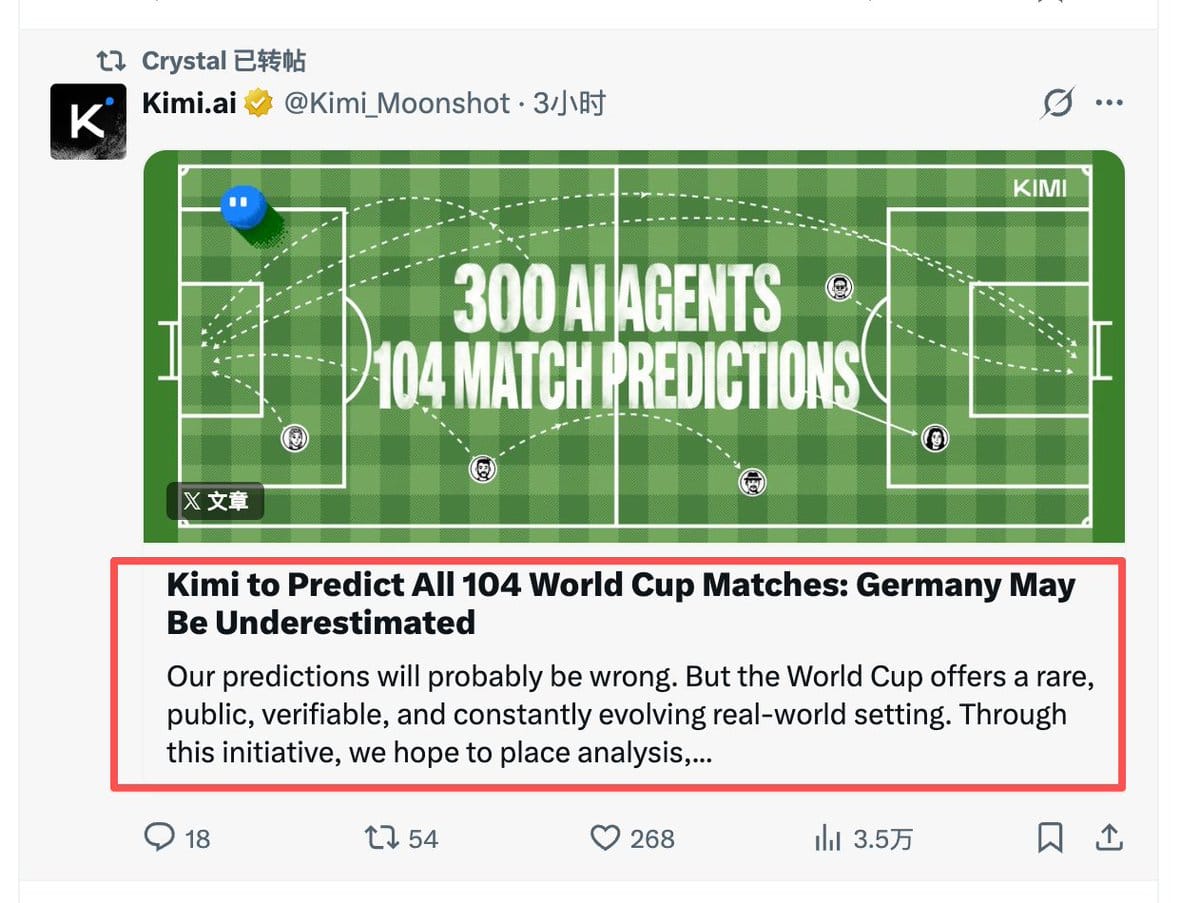Share post via upload arrow icon
1200x903 pixels.
(1109, 837)
